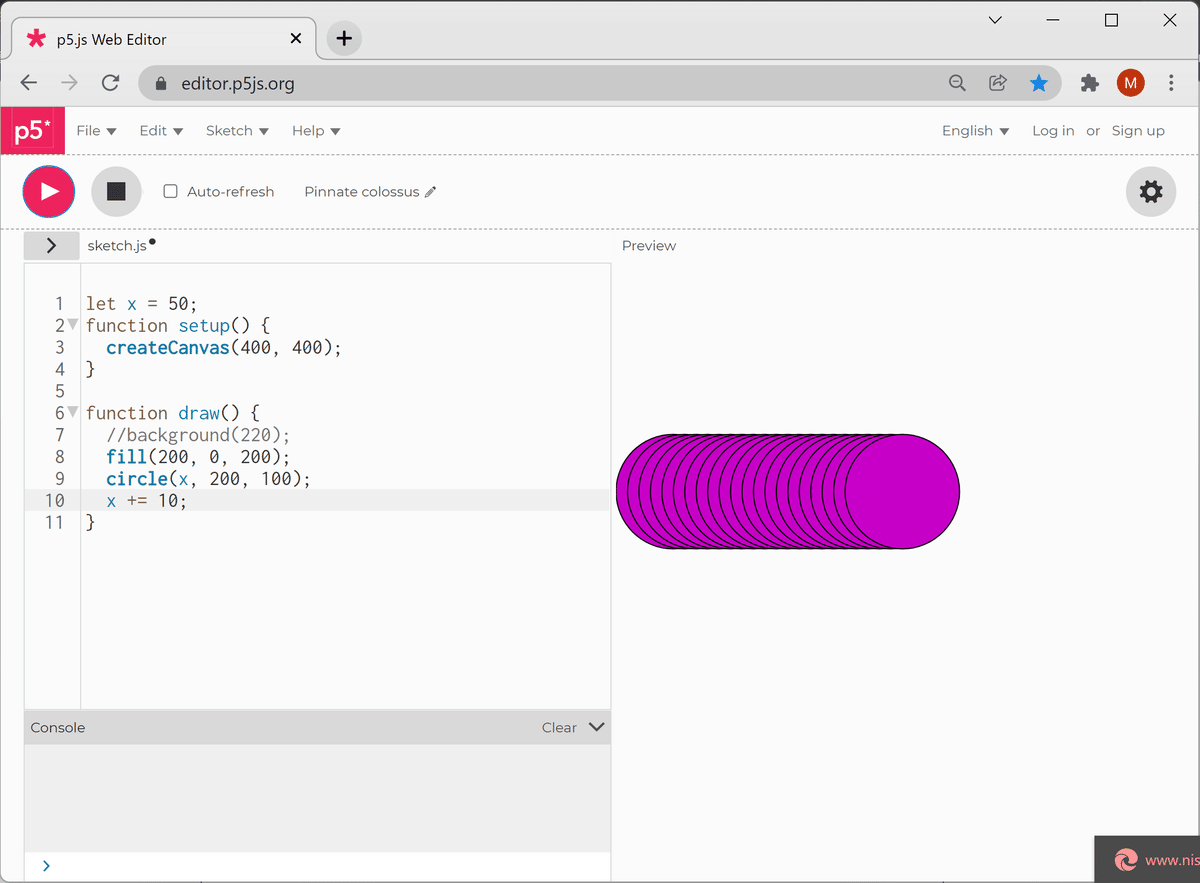Click the magenta circles in preview canvas
This screenshot has height=883, width=1200.
point(788,492)
